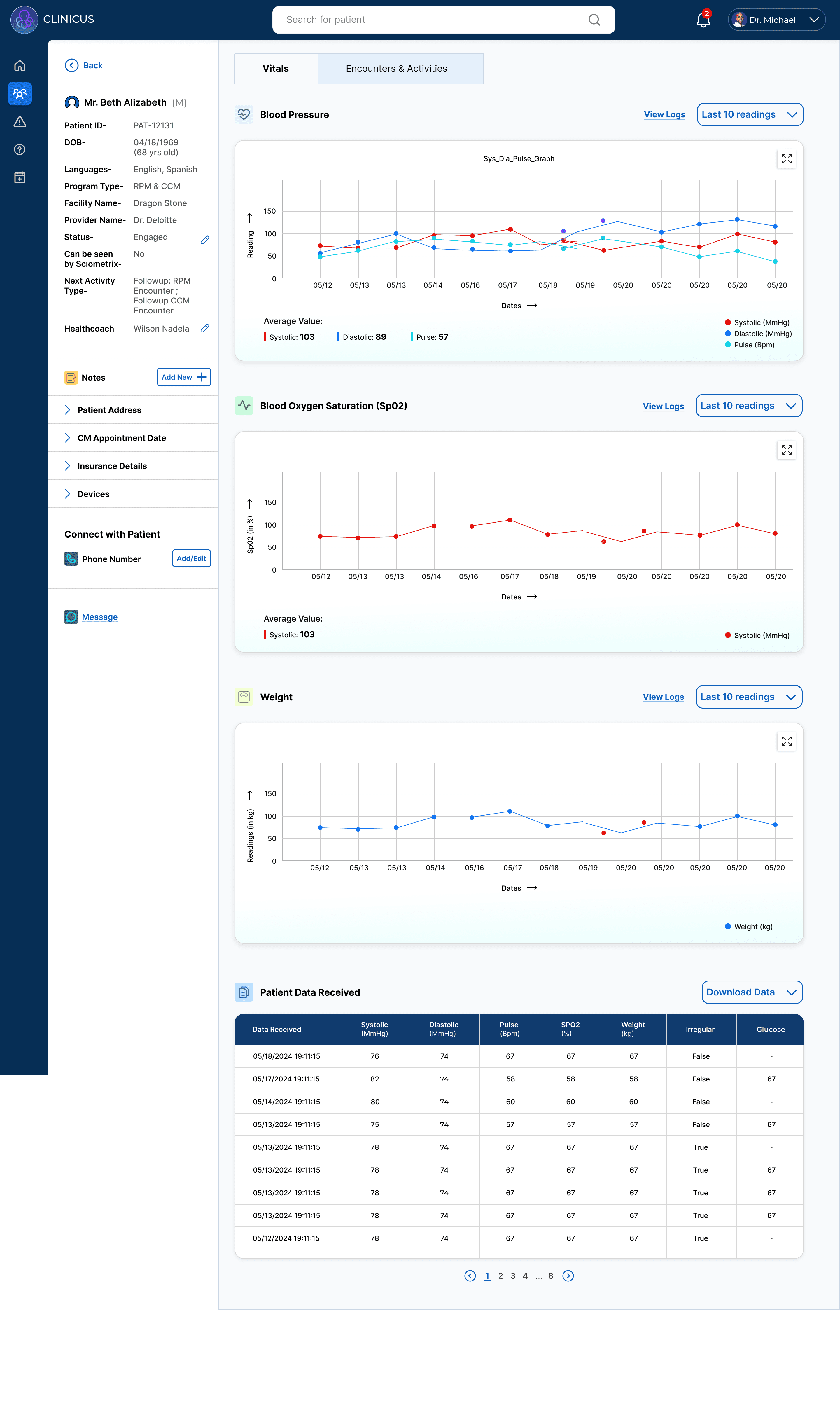Switch to Encounters & Activities tab
This screenshot has height=1427, width=840.
point(396,69)
